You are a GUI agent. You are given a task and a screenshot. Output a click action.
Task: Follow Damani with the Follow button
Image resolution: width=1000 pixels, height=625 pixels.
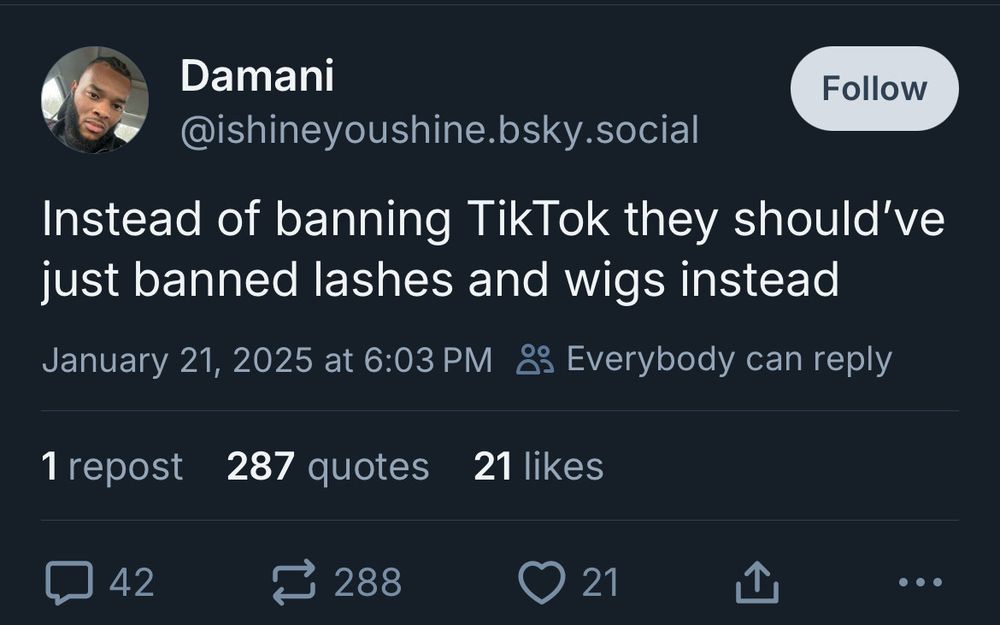pos(874,88)
